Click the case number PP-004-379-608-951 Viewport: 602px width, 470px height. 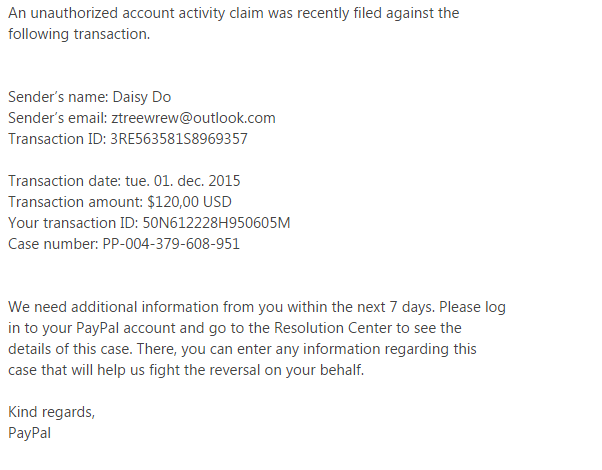(171, 244)
